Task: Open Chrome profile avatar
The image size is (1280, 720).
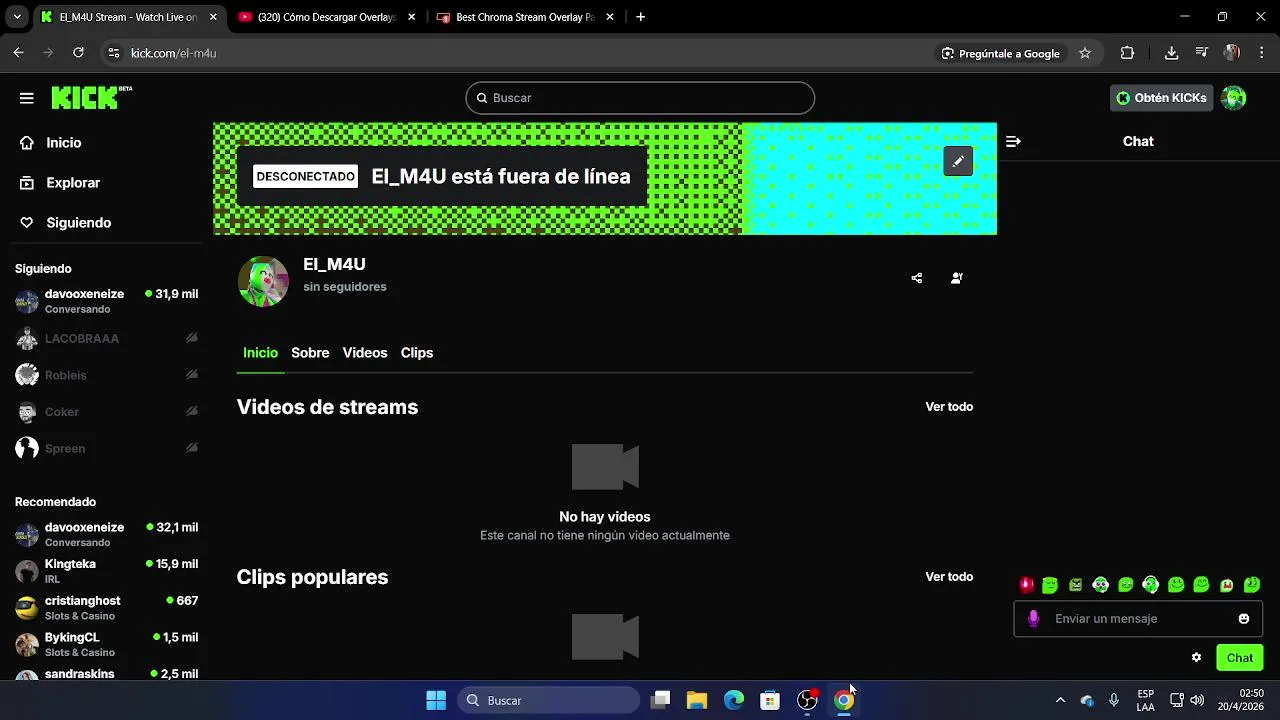Action: point(1232,53)
